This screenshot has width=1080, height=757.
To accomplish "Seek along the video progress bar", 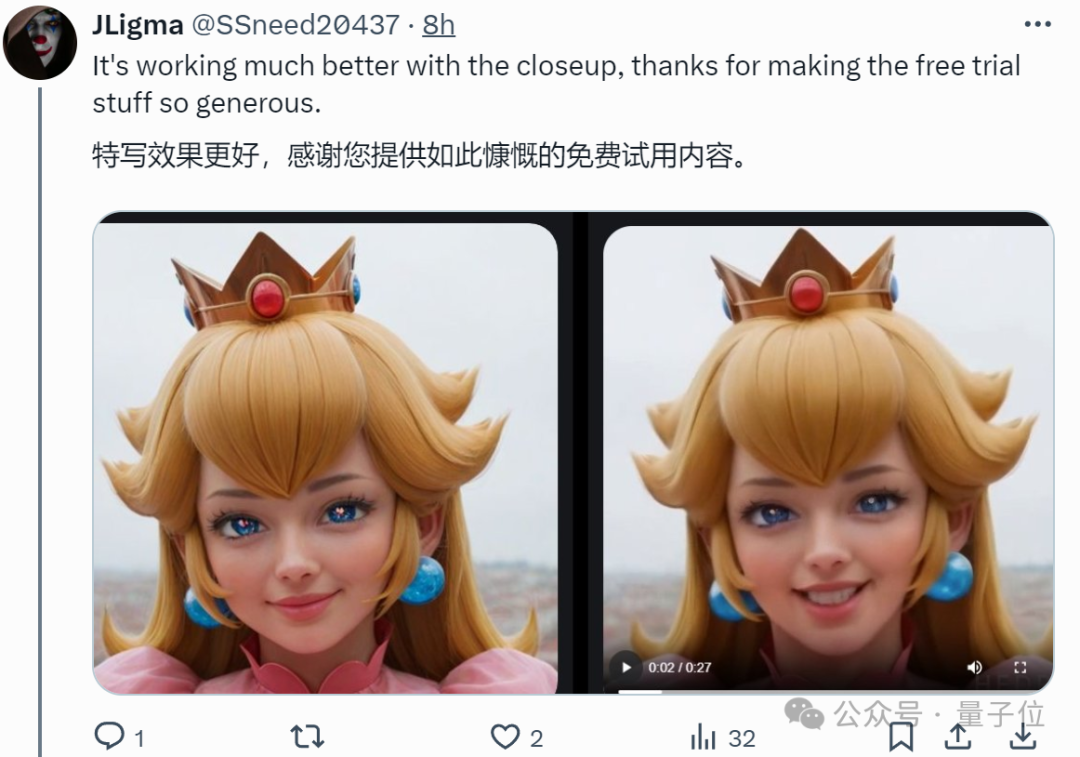I will (828, 691).
